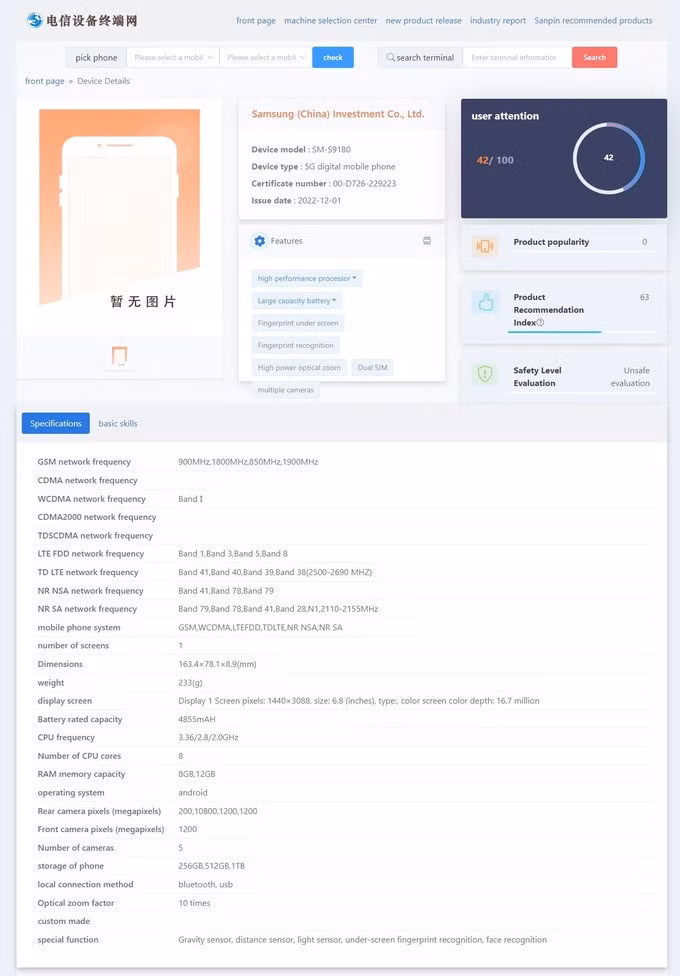680x976 pixels.
Task: Open the first mobile selection dropdown
Action: click(172, 57)
